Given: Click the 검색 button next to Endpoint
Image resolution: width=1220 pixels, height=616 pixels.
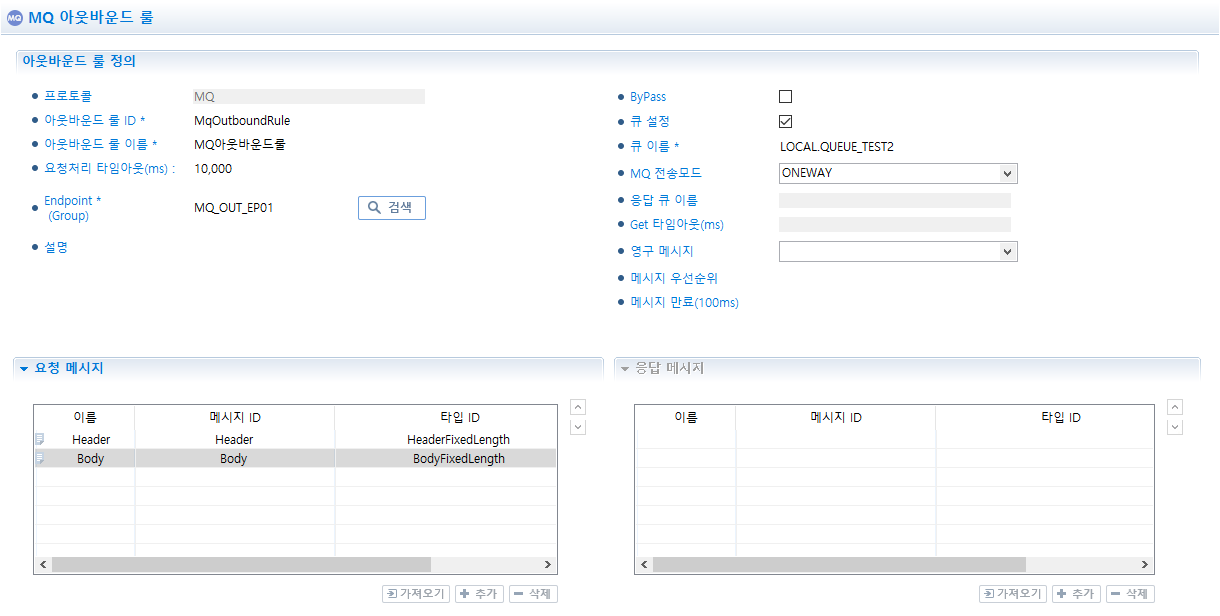Looking at the screenshot, I should tap(391, 208).
